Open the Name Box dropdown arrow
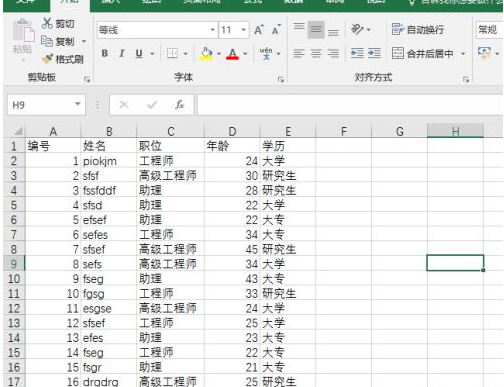Image resolution: width=504 pixels, height=387 pixels. pyautogui.click(x=78, y=104)
